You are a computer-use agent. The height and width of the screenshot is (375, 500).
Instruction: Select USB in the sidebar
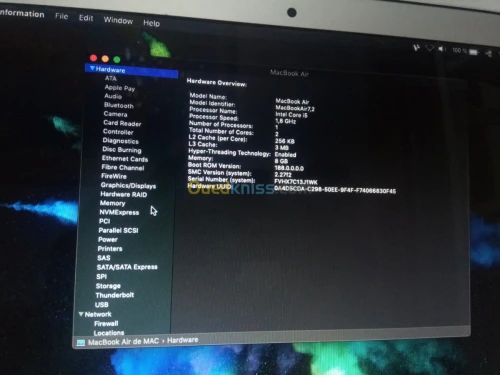pyautogui.click(x=101, y=304)
